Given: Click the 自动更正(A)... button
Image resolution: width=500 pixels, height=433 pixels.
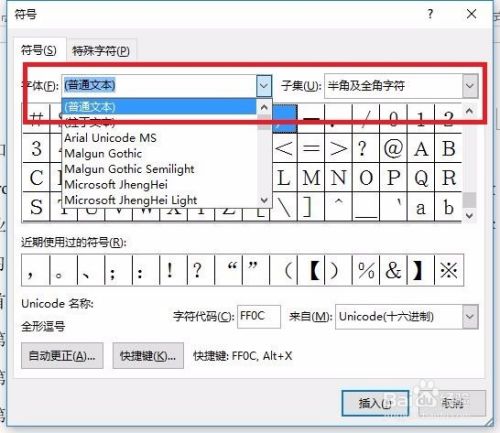Looking at the screenshot, I should pos(62,356).
